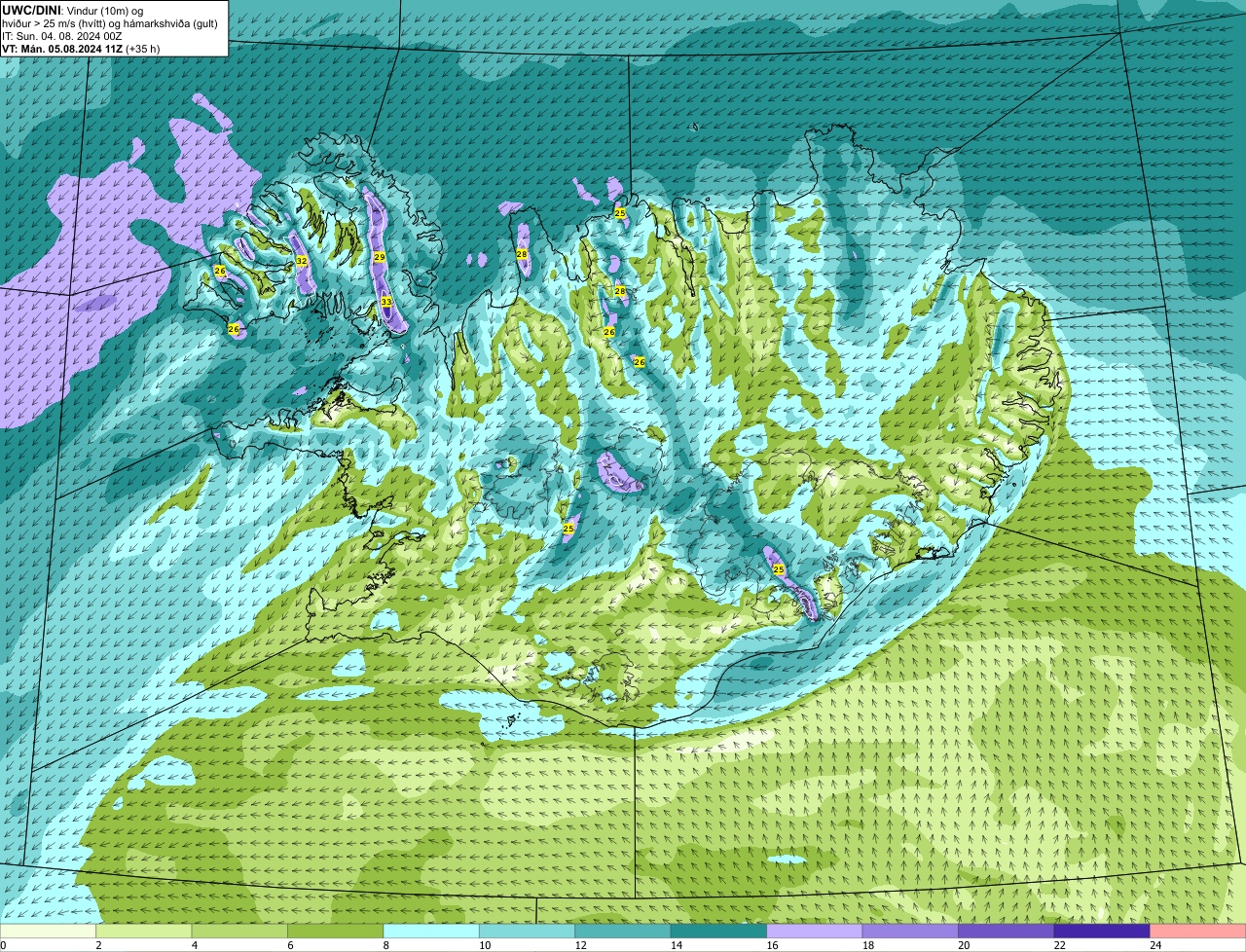Click the legend tick value 8
Image resolution: width=1246 pixels, height=952 pixels.
pos(385,945)
